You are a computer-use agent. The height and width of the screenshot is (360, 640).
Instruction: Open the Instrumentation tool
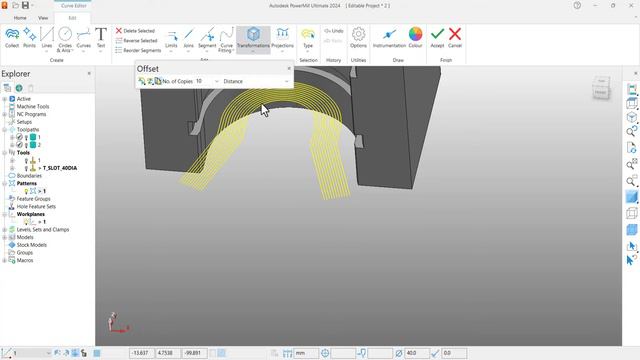(389, 38)
